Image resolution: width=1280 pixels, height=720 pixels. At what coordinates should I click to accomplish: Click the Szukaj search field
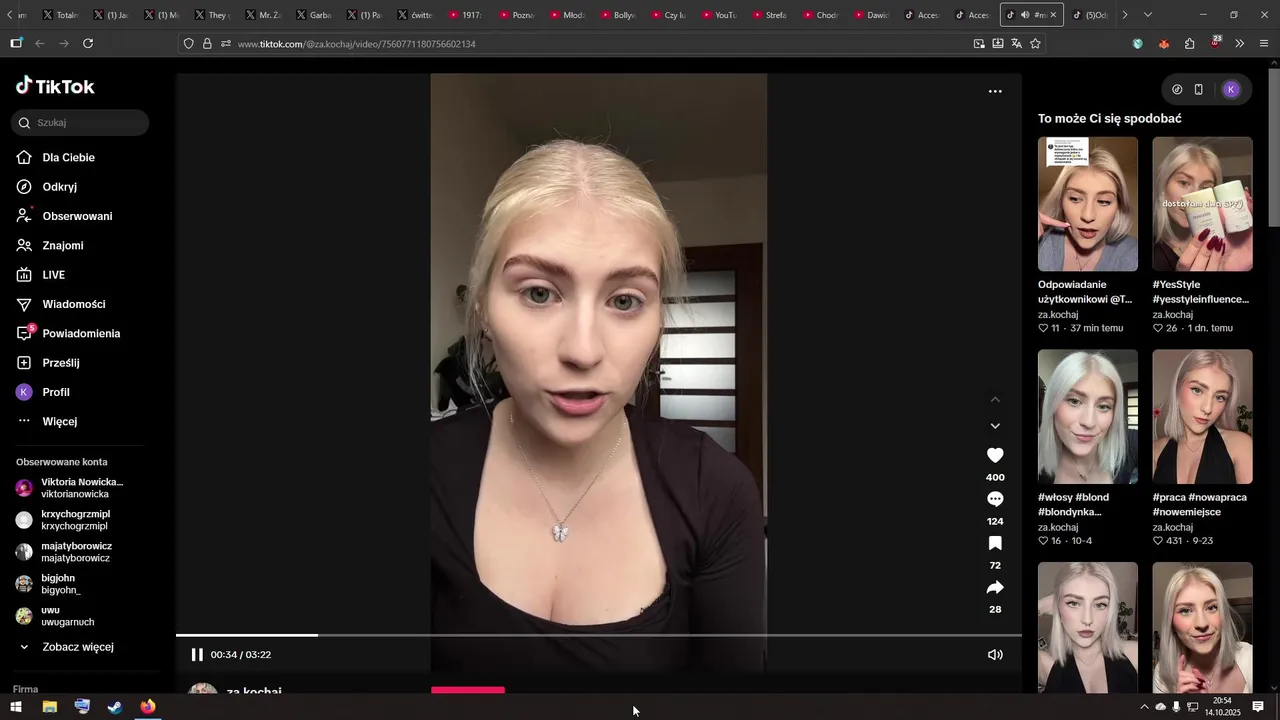point(80,123)
